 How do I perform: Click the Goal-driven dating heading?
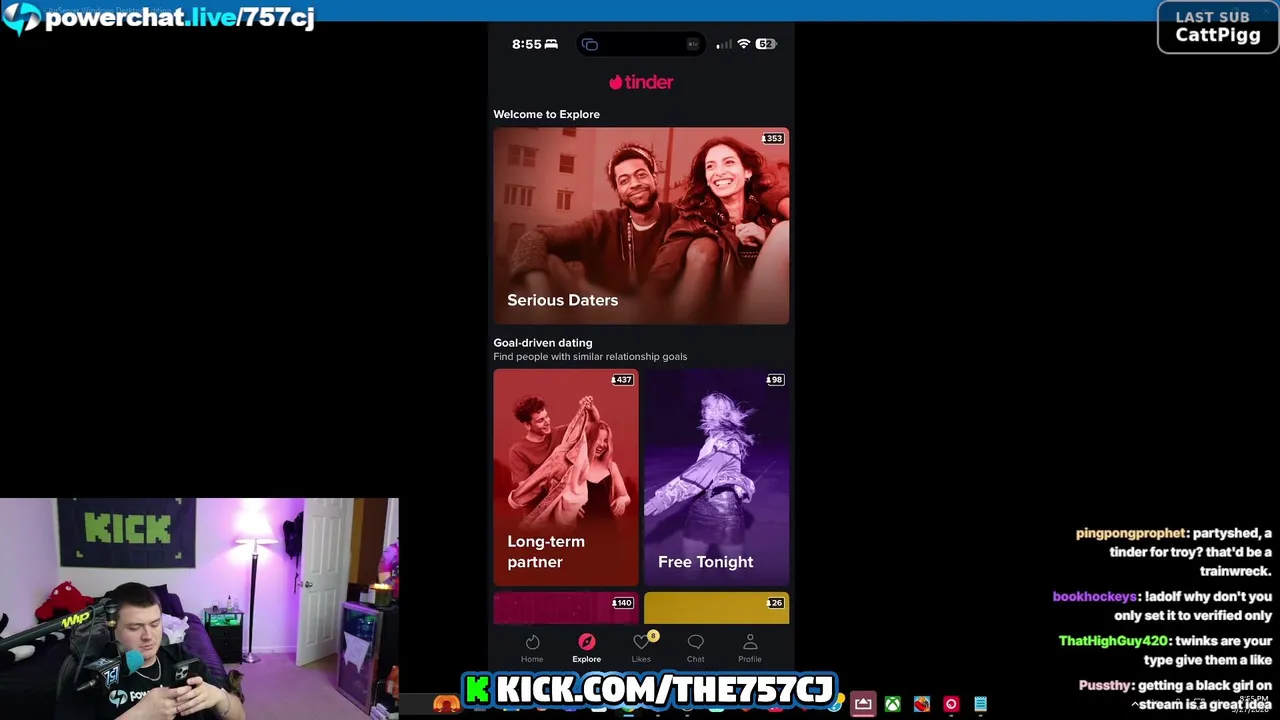click(x=543, y=343)
